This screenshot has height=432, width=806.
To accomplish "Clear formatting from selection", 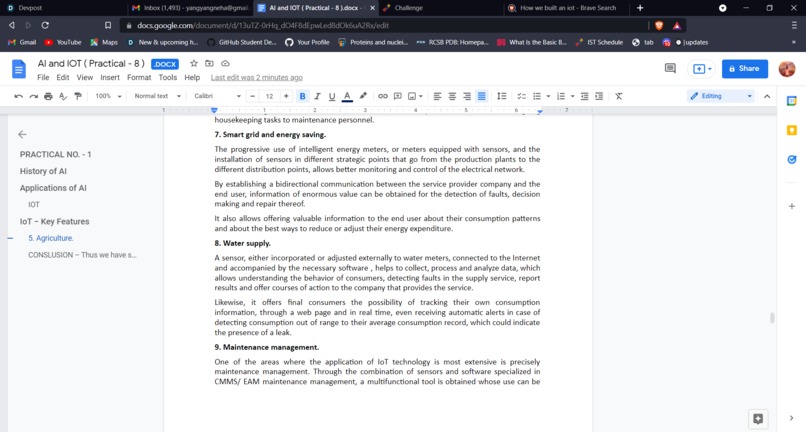I will coord(619,96).
